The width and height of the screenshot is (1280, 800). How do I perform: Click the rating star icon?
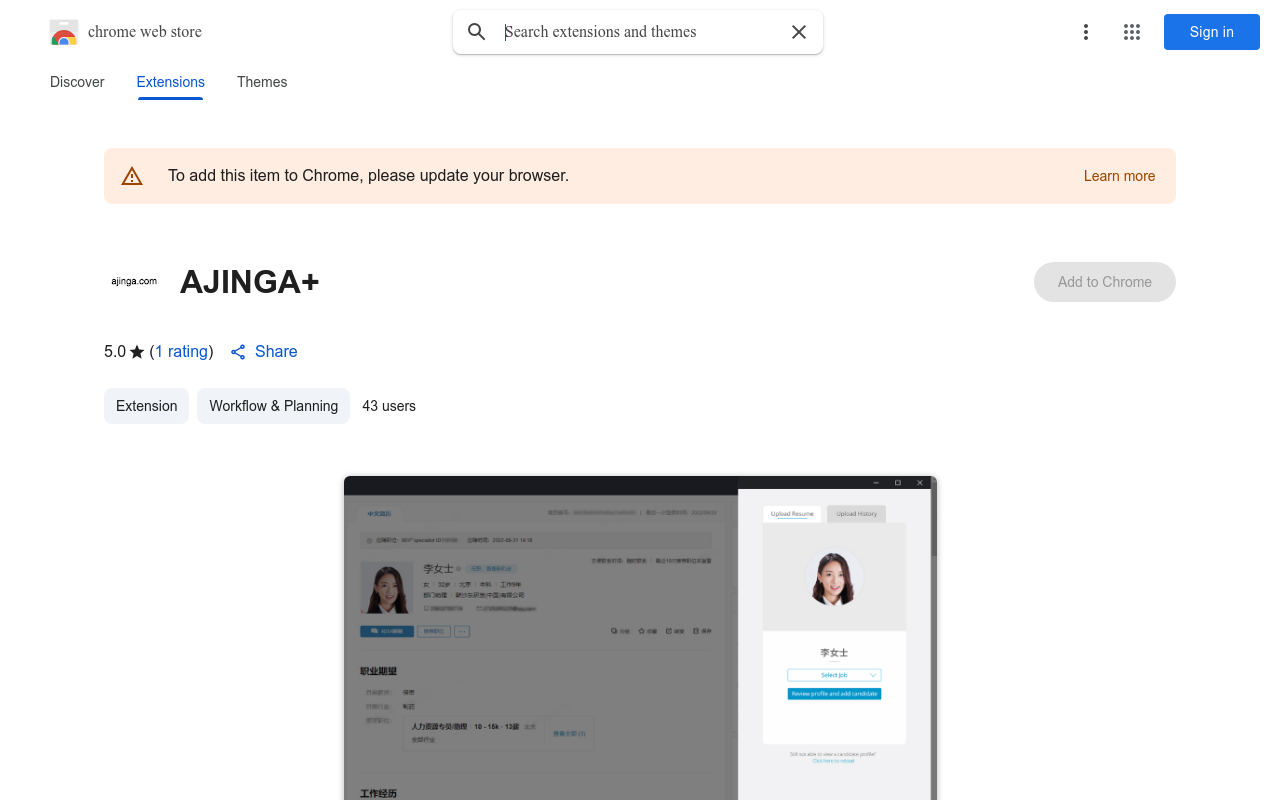click(137, 352)
